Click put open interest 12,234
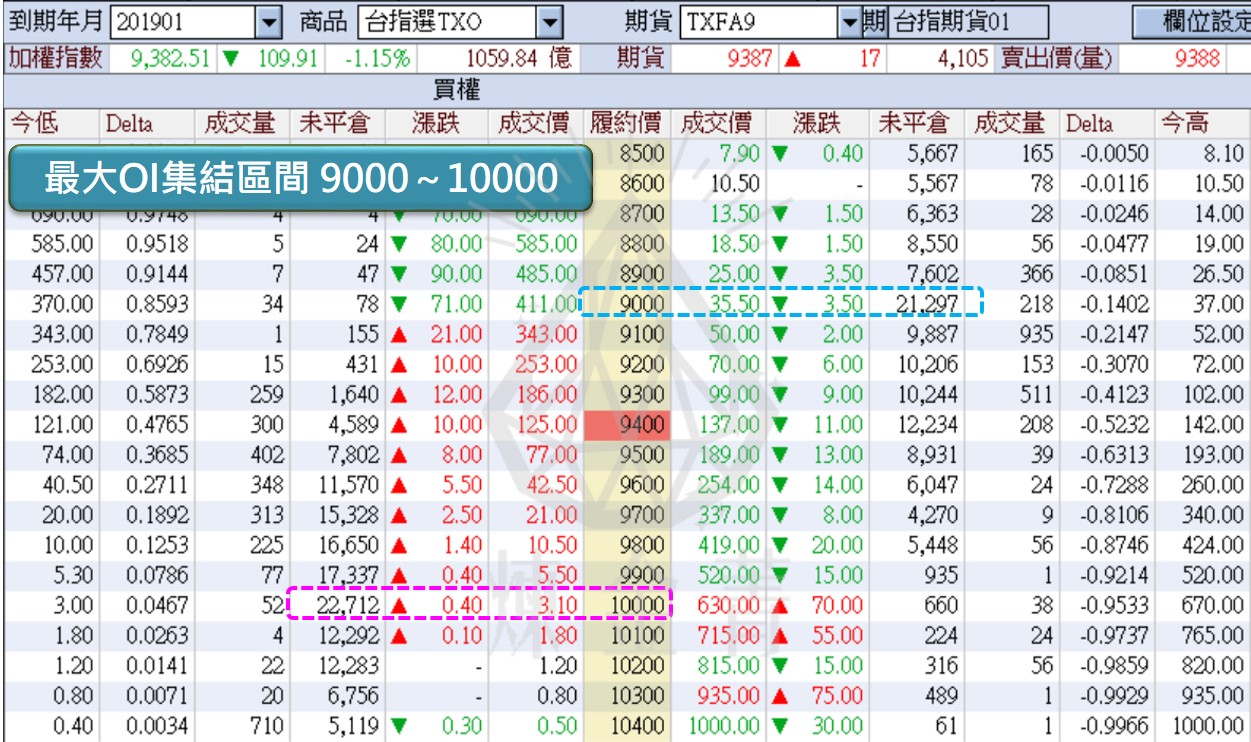The height and width of the screenshot is (742, 1251). coord(928,425)
